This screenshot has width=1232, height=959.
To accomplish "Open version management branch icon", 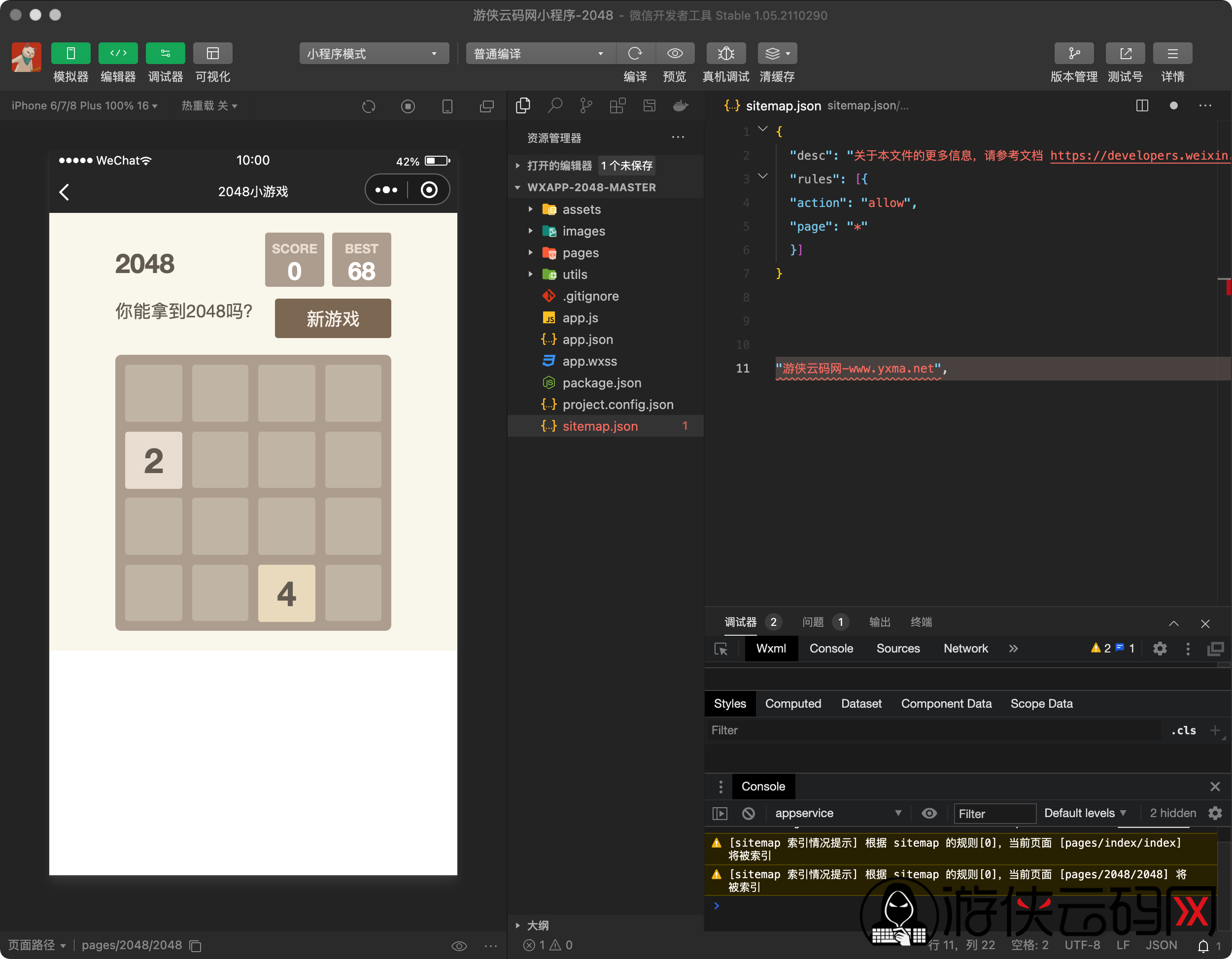I will tap(1074, 54).
